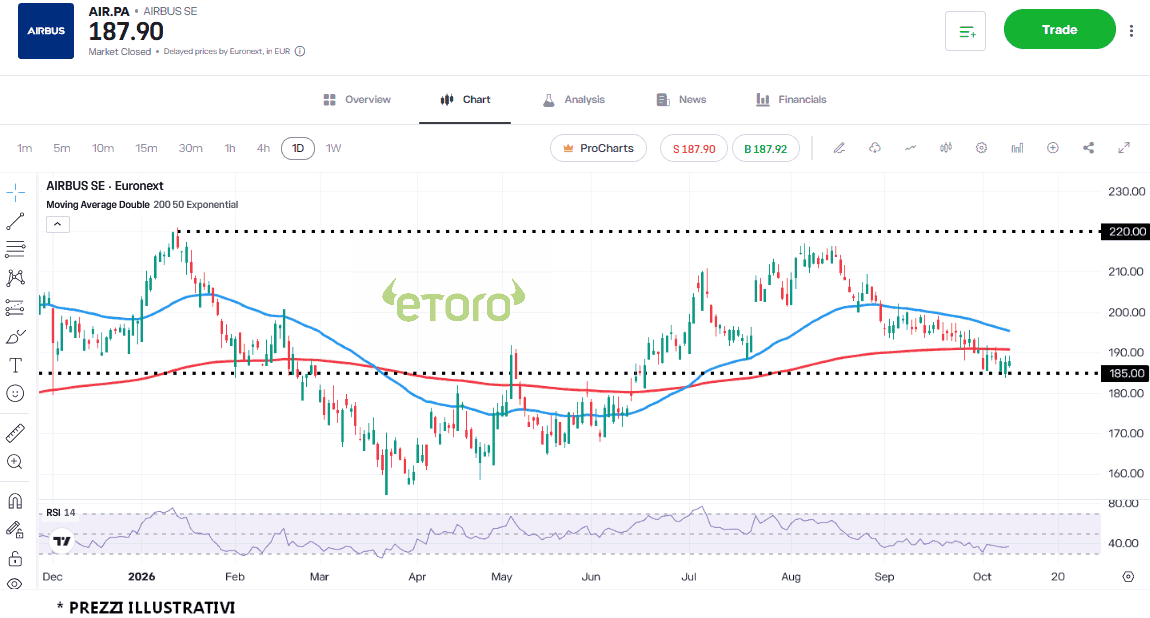This screenshot has height=618, width=1150.
Task: Expand chart to fullscreen
Action: (x=1124, y=148)
